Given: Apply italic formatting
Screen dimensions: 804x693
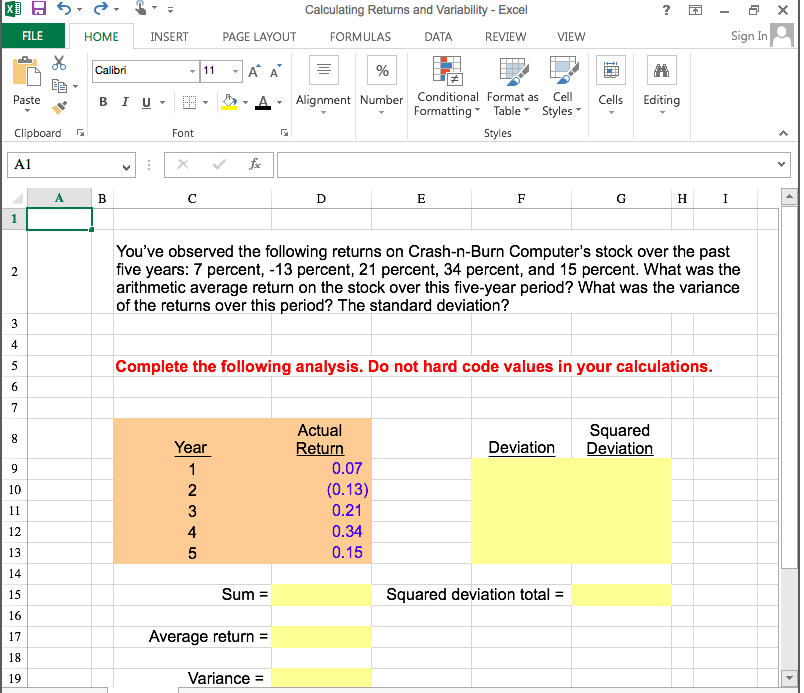Looking at the screenshot, I should (125, 100).
